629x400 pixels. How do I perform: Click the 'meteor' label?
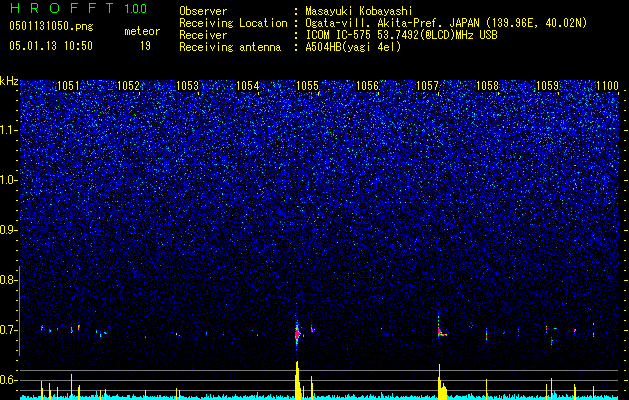[x=142, y=31]
